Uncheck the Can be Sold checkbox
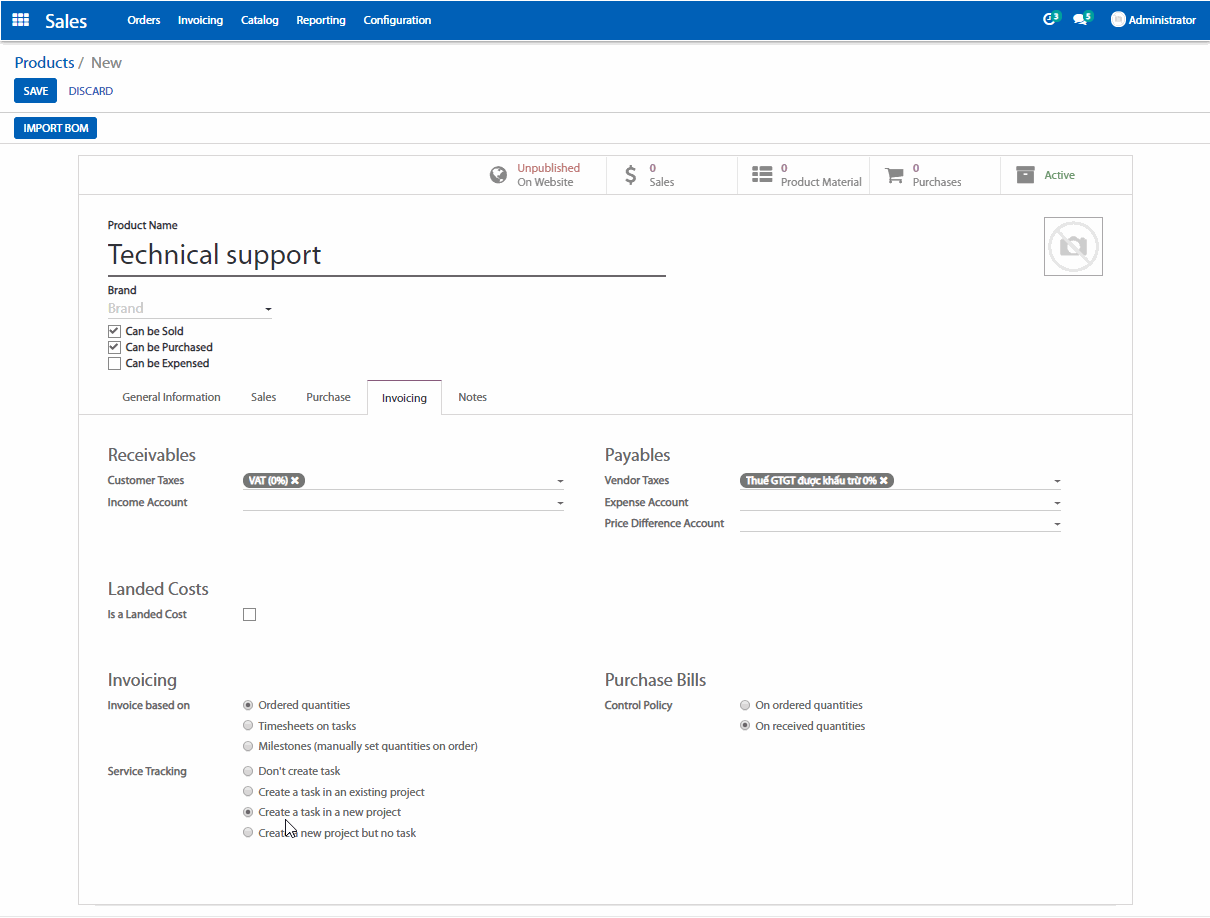The image size is (1210, 918). tap(114, 331)
